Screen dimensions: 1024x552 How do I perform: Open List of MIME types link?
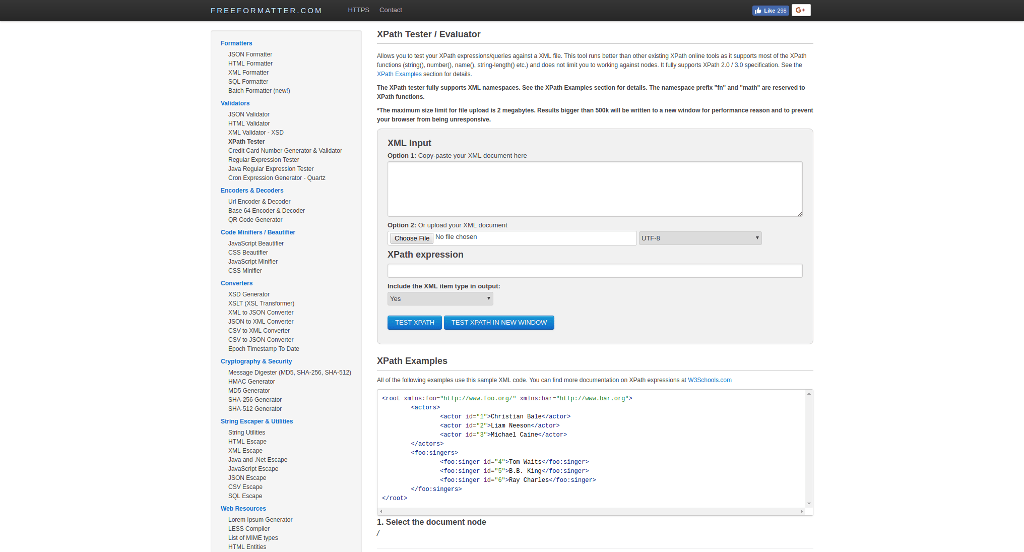[x=253, y=539]
